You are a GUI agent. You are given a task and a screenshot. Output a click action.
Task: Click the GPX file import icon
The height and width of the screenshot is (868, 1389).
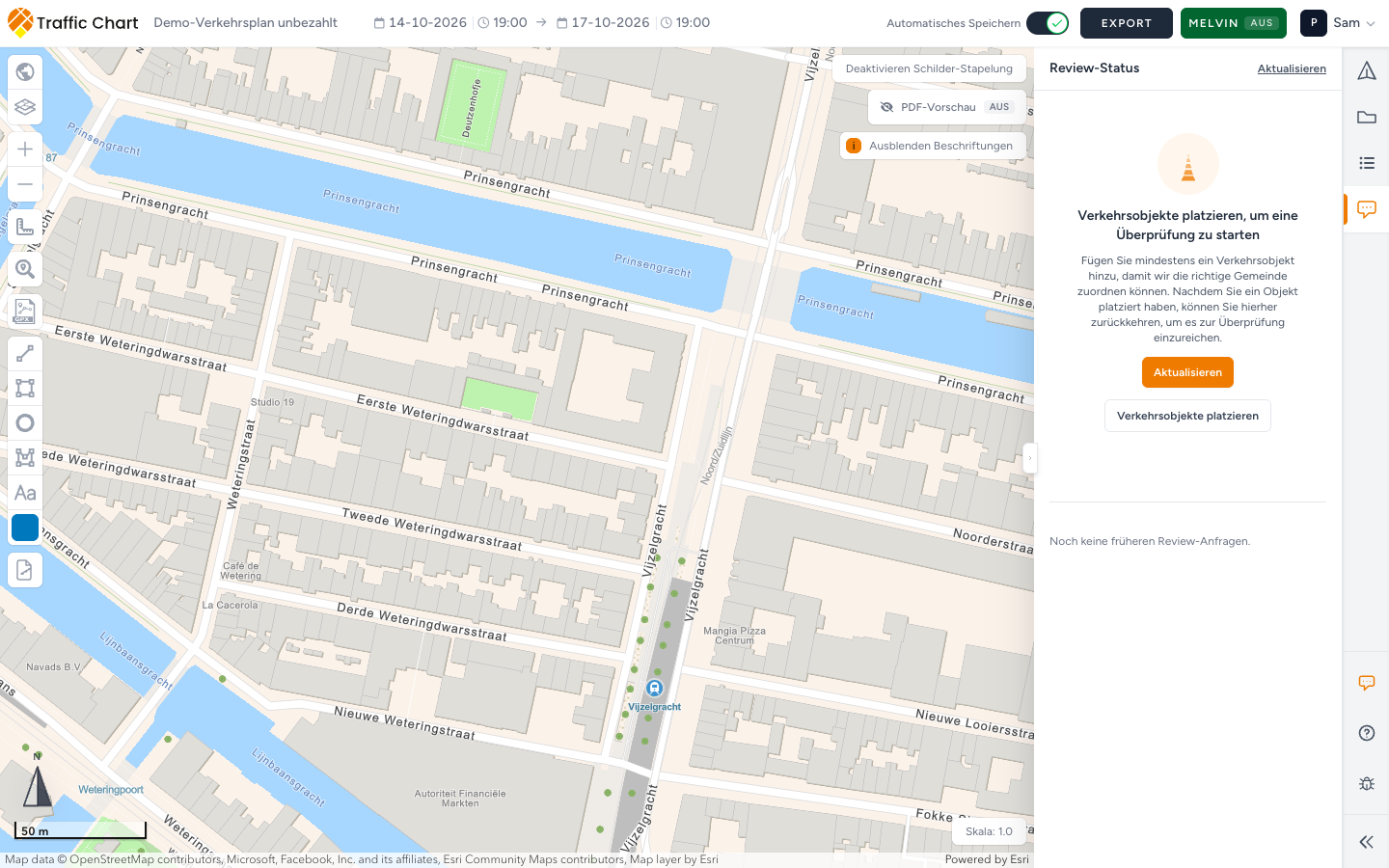pyautogui.click(x=25, y=312)
